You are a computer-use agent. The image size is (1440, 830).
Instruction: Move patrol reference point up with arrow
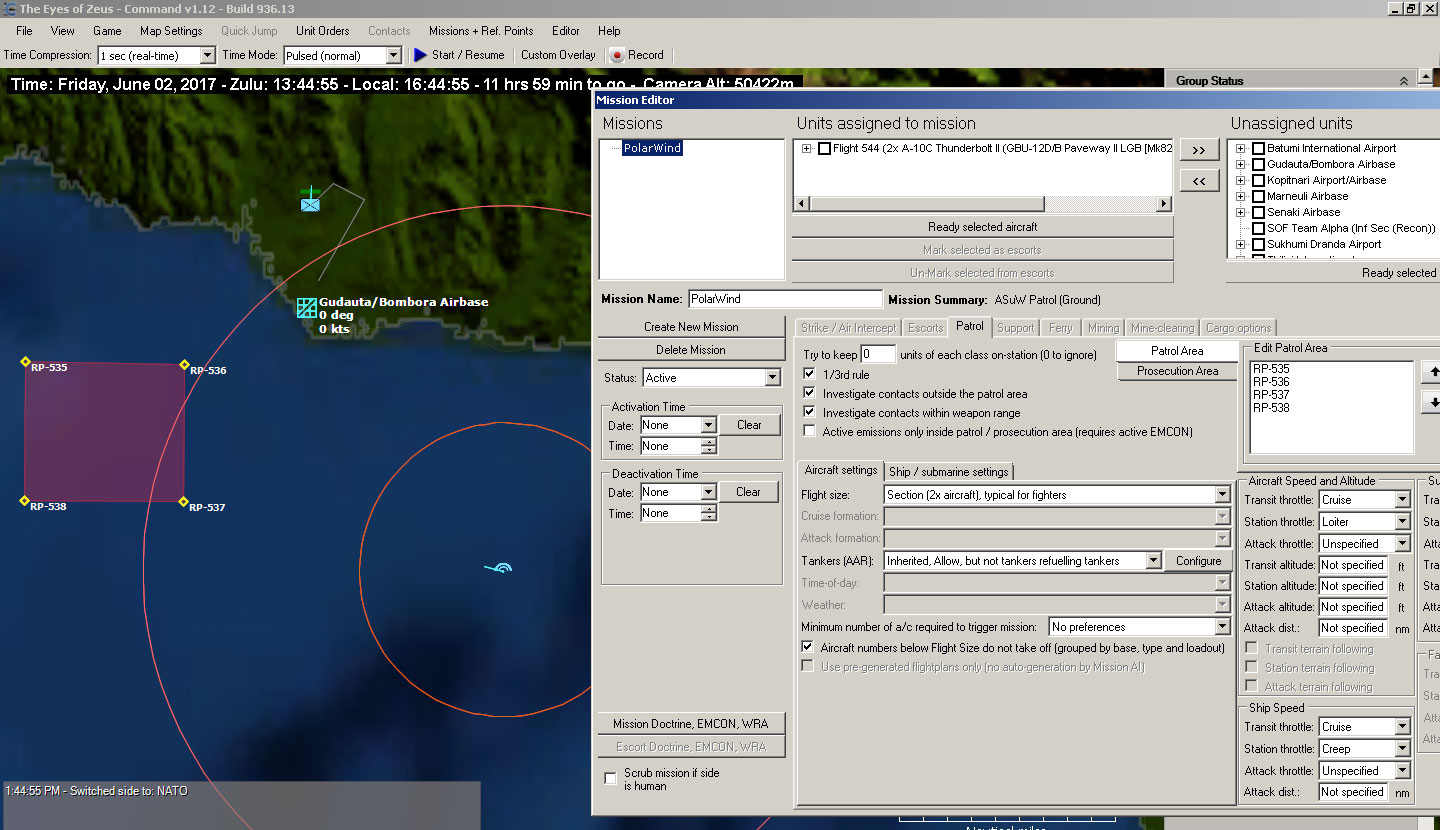[1432, 372]
